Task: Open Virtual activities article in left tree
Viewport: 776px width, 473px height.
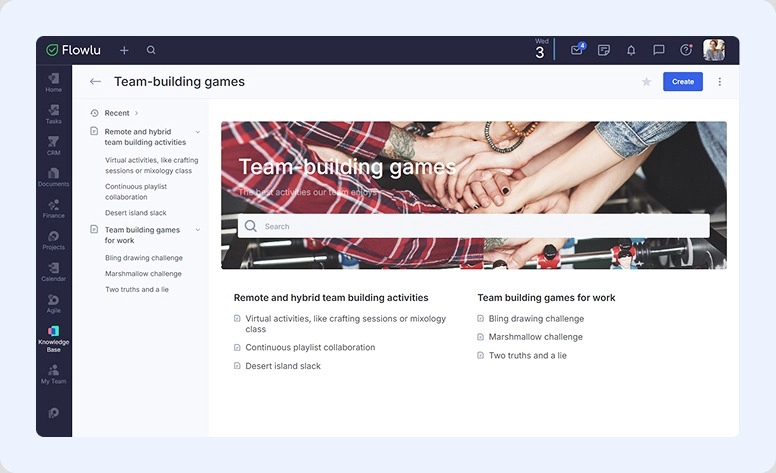Action: (x=151, y=165)
